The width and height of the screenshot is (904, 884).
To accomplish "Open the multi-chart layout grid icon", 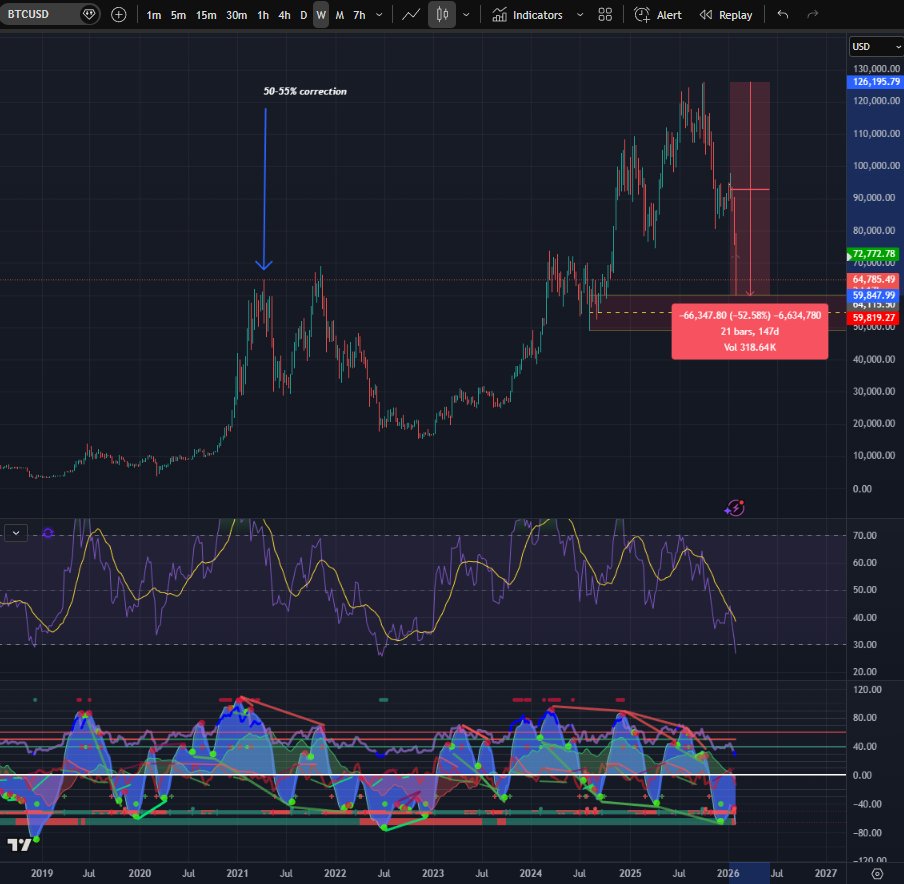I will [604, 14].
